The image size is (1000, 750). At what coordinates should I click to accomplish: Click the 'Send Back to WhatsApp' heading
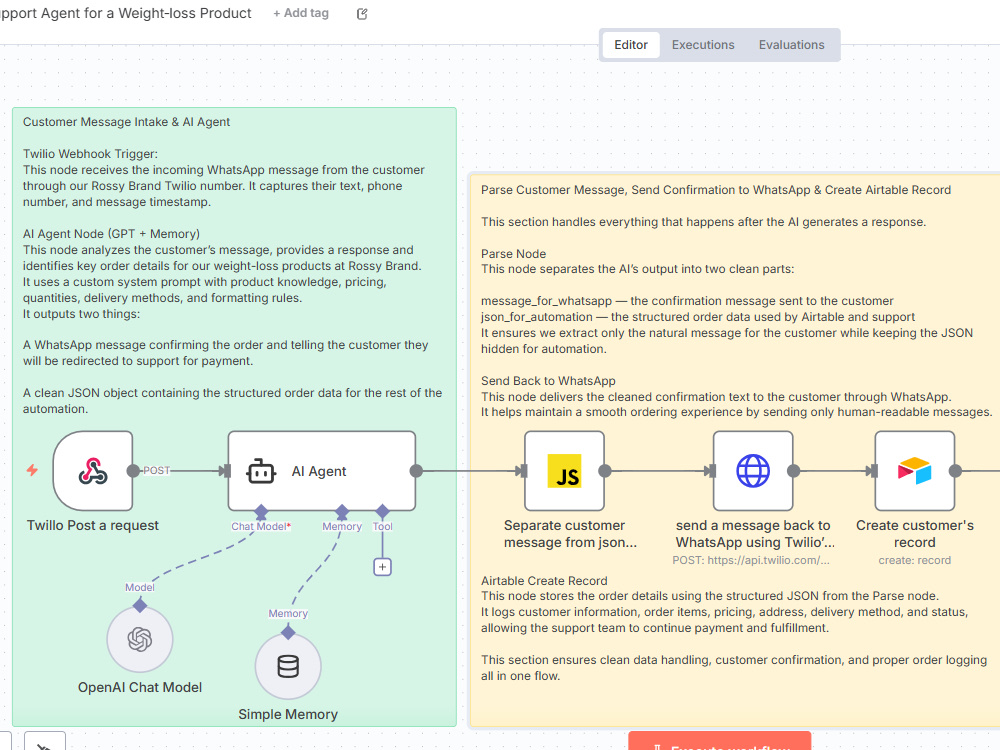(x=548, y=381)
